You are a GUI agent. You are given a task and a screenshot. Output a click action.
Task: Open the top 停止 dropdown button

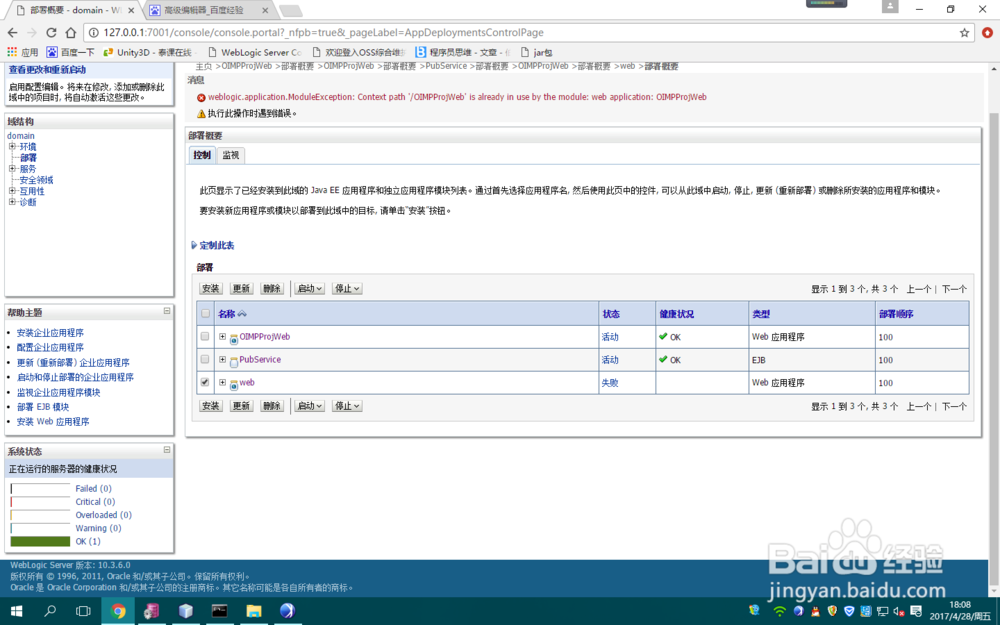347,289
